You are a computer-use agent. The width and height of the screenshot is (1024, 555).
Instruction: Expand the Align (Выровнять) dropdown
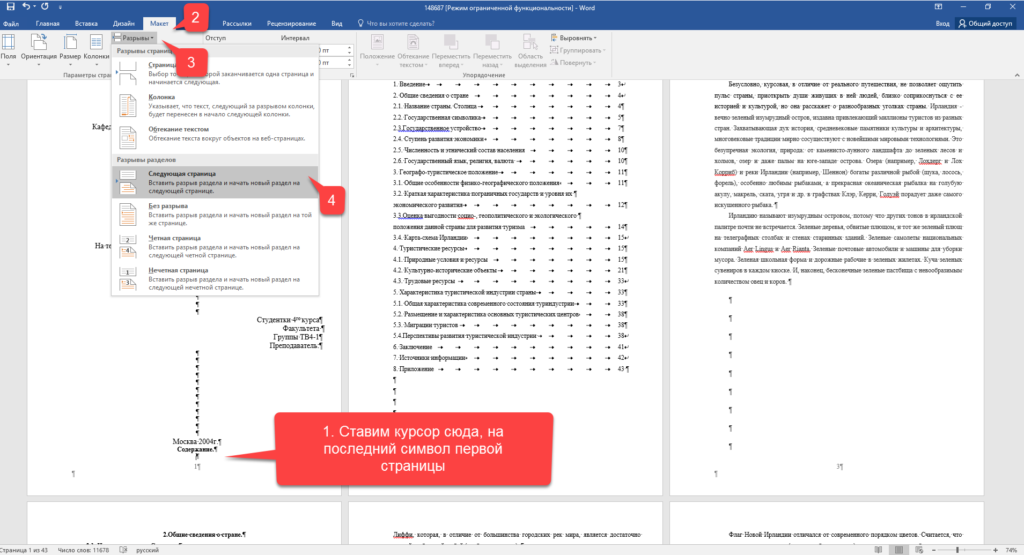pos(573,37)
